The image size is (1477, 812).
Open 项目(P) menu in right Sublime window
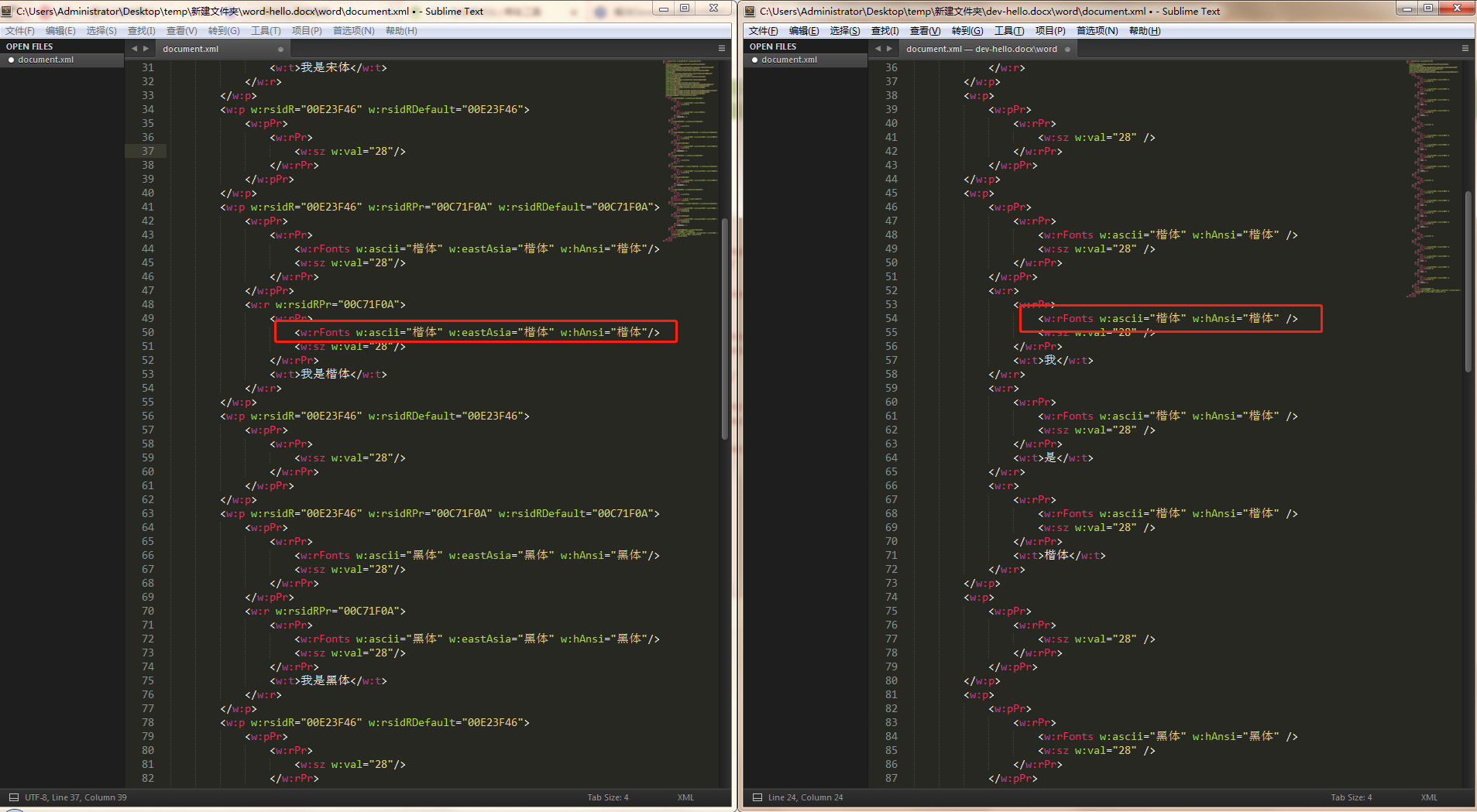1050,31
